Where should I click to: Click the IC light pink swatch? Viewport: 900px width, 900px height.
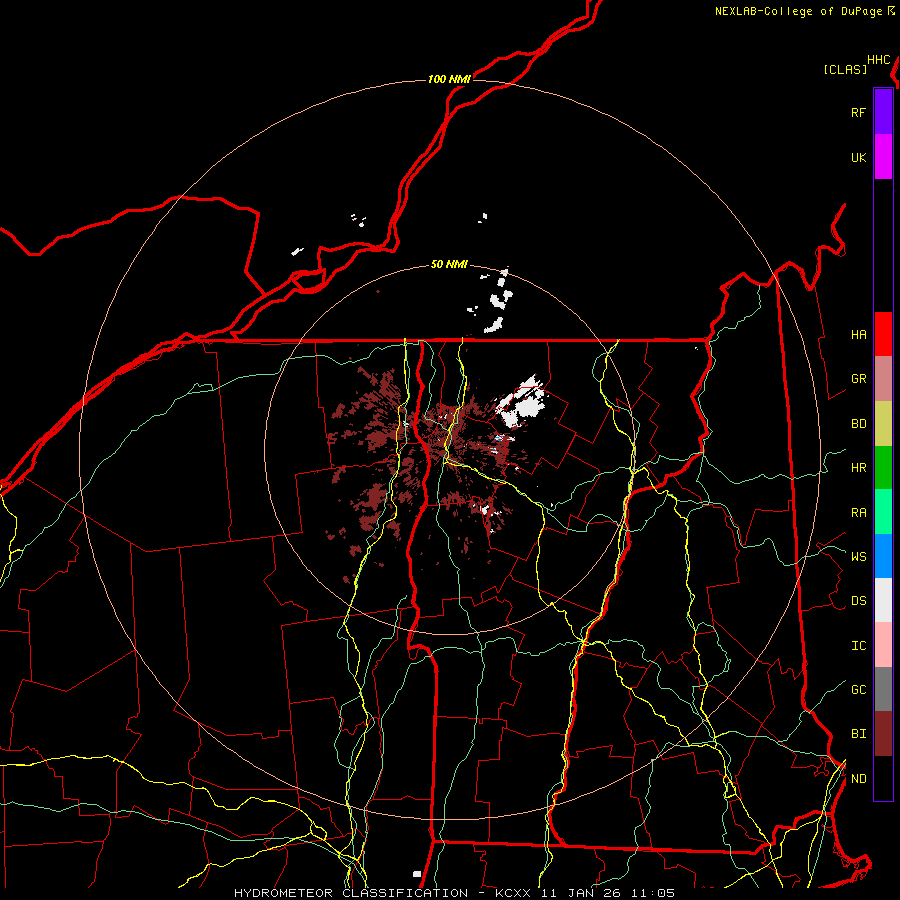click(x=883, y=645)
